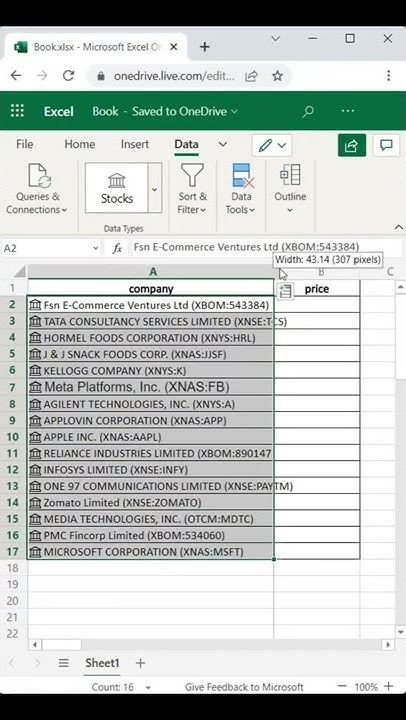This screenshot has width=406, height=720.
Task: Select the price header cell
Action: 317,289
